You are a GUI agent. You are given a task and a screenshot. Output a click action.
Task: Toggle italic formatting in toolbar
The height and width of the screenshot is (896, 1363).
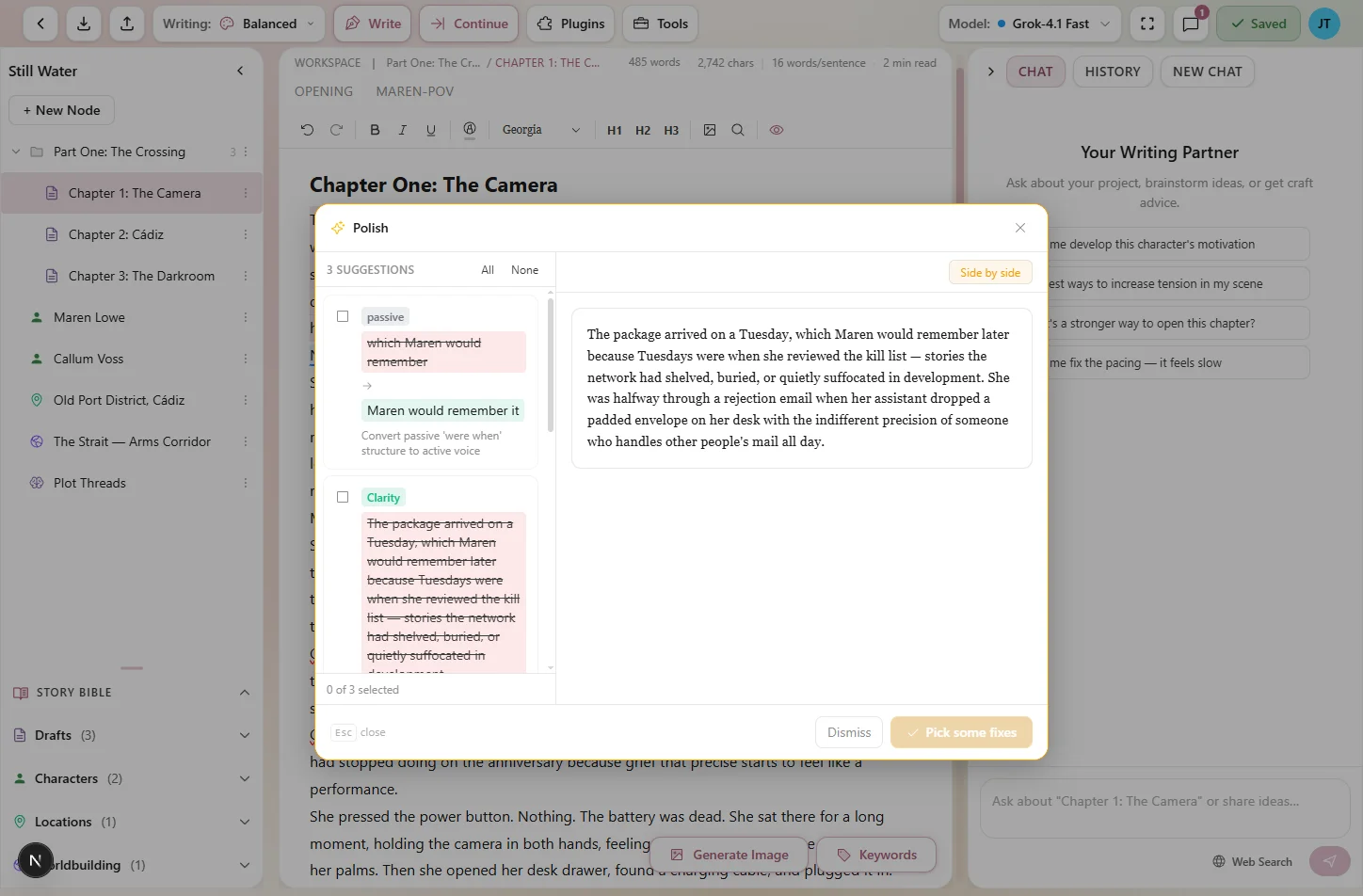tap(403, 130)
